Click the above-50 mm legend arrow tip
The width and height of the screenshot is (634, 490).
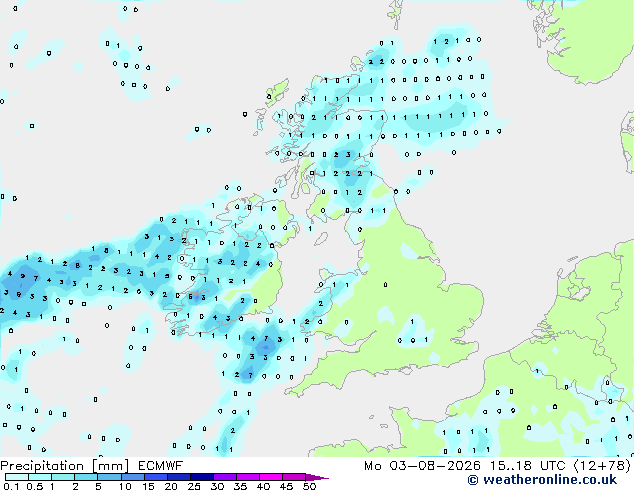tap(317, 477)
